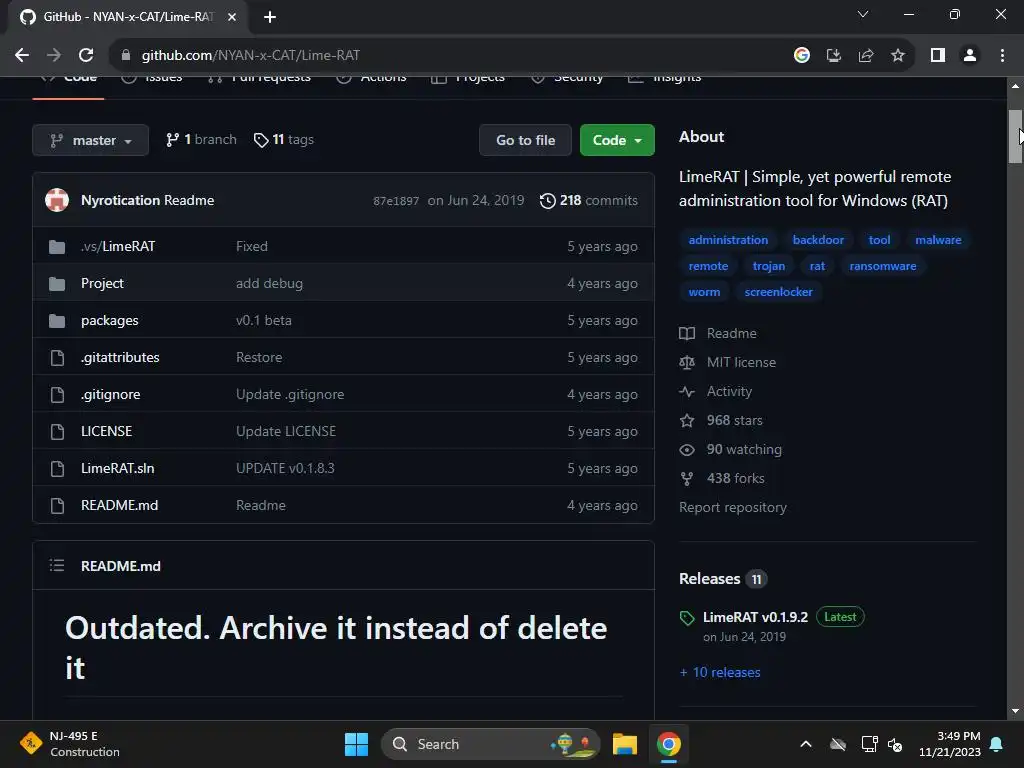The image size is (1024, 768).
Task: Toggle the README outline list icon
Action: coord(57,566)
